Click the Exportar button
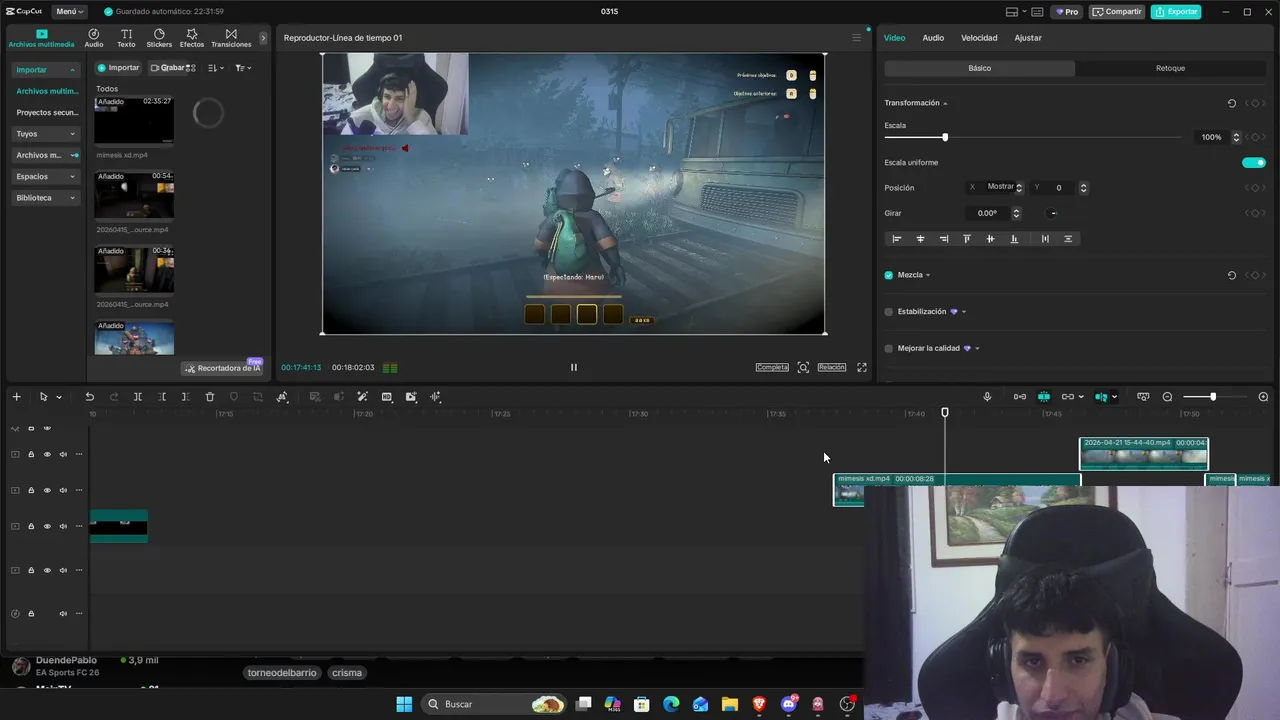This screenshot has width=1280, height=720. point(1175,12)
